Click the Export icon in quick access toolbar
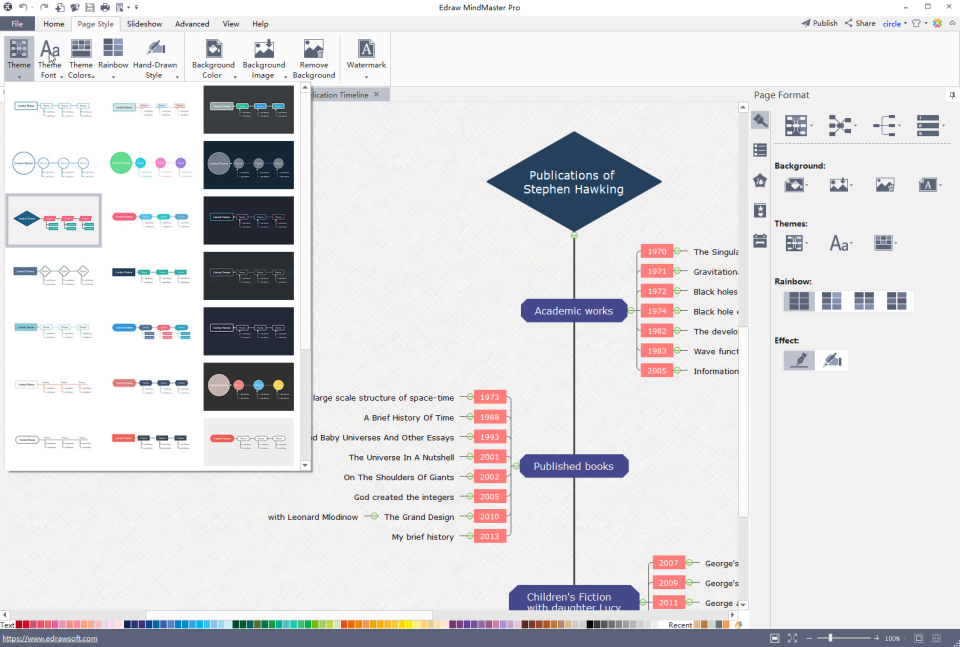Viewport: 960px width, 647px height. tap(119, 7)
